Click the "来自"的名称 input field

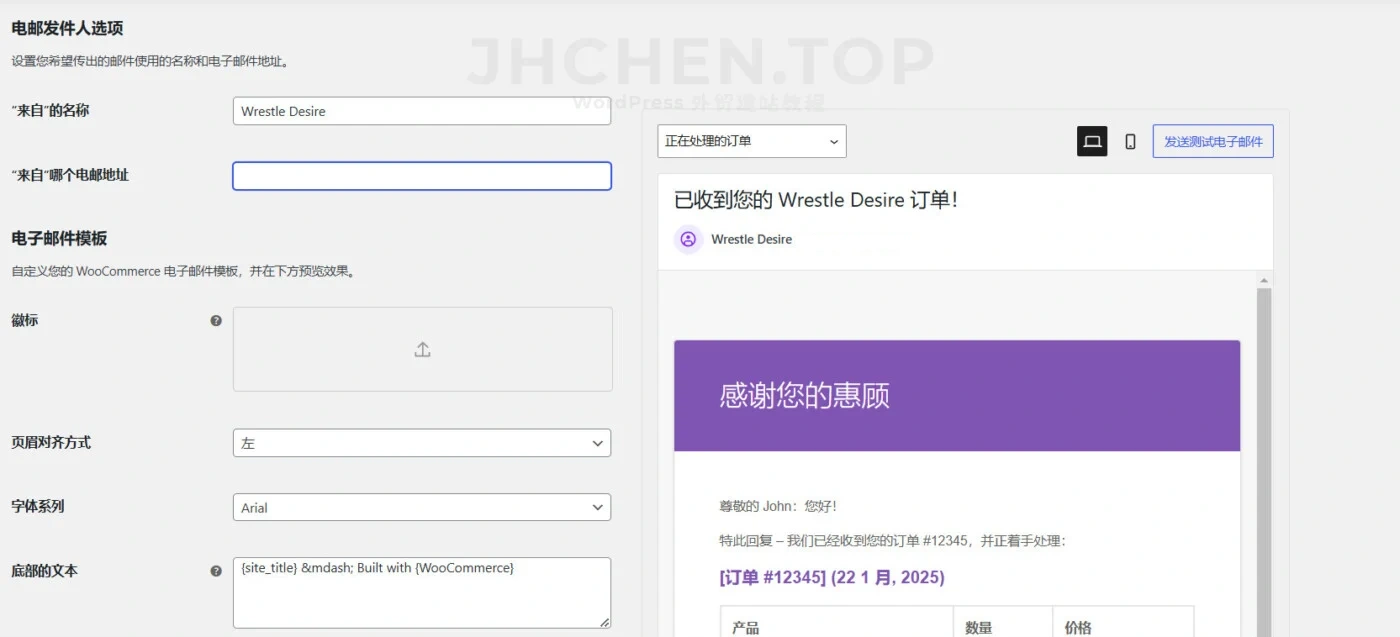click(422, 111)
